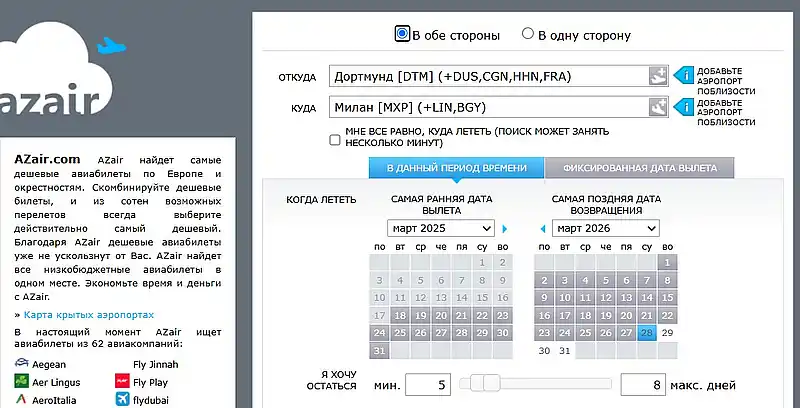
Task: Select 24 in the март 2025 calendar
Action: (379, 333)
